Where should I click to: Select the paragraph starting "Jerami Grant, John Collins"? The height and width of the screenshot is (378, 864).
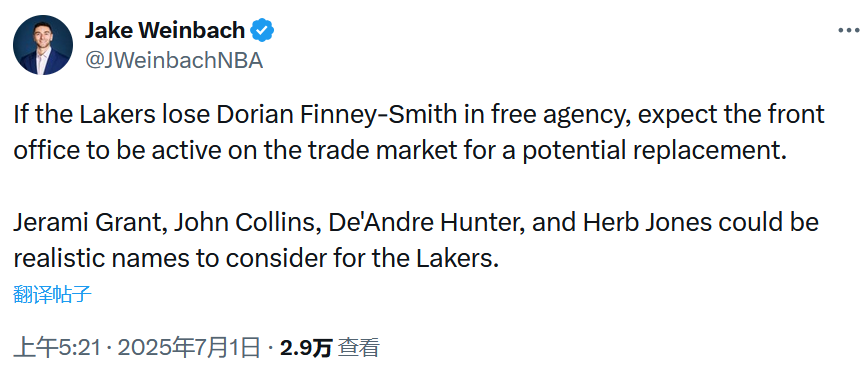(x=416, y=240)
